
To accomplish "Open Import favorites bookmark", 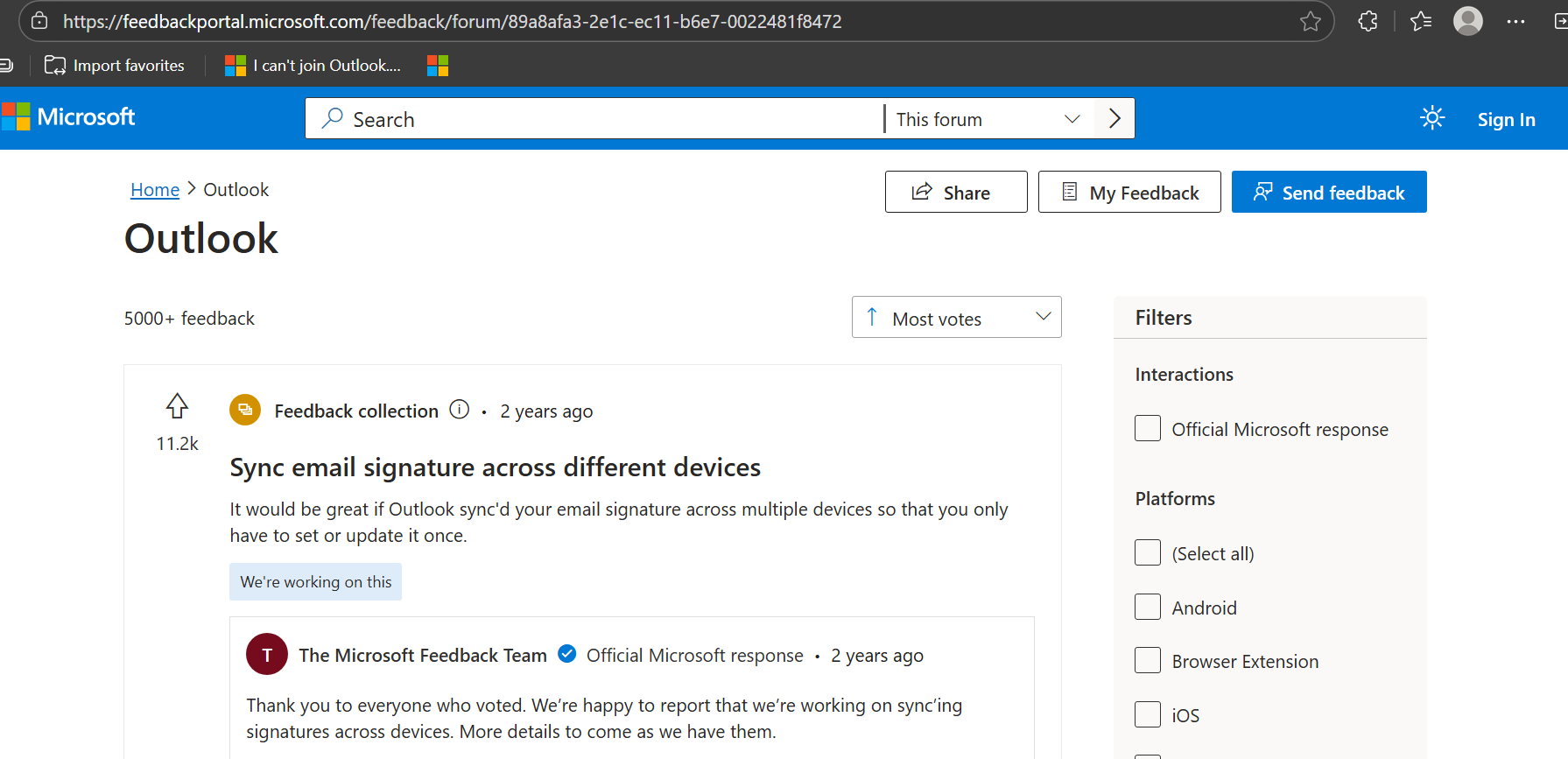I will [115, 66].
